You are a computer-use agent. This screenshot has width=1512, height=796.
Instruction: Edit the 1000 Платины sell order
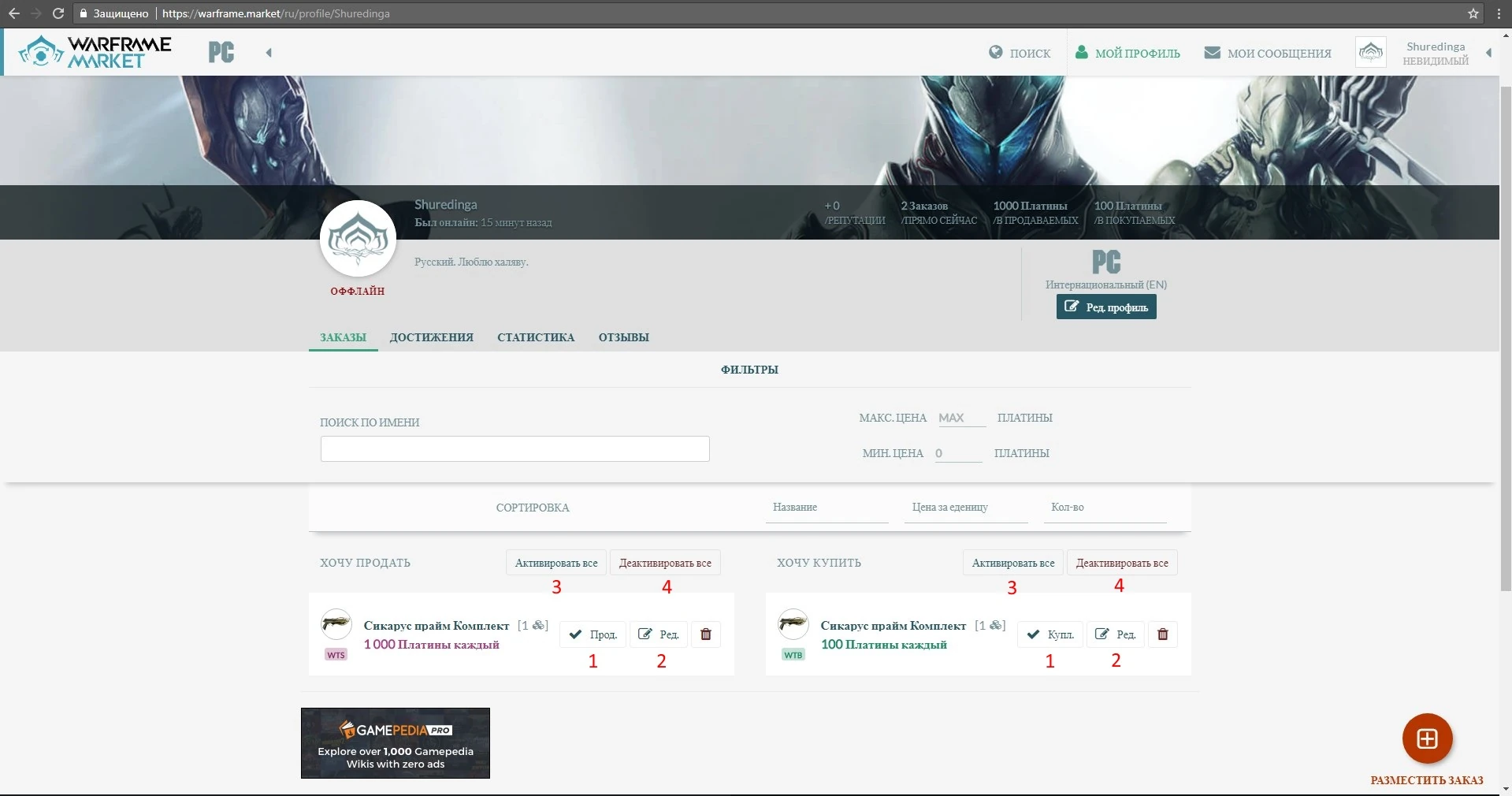[659, 634]
